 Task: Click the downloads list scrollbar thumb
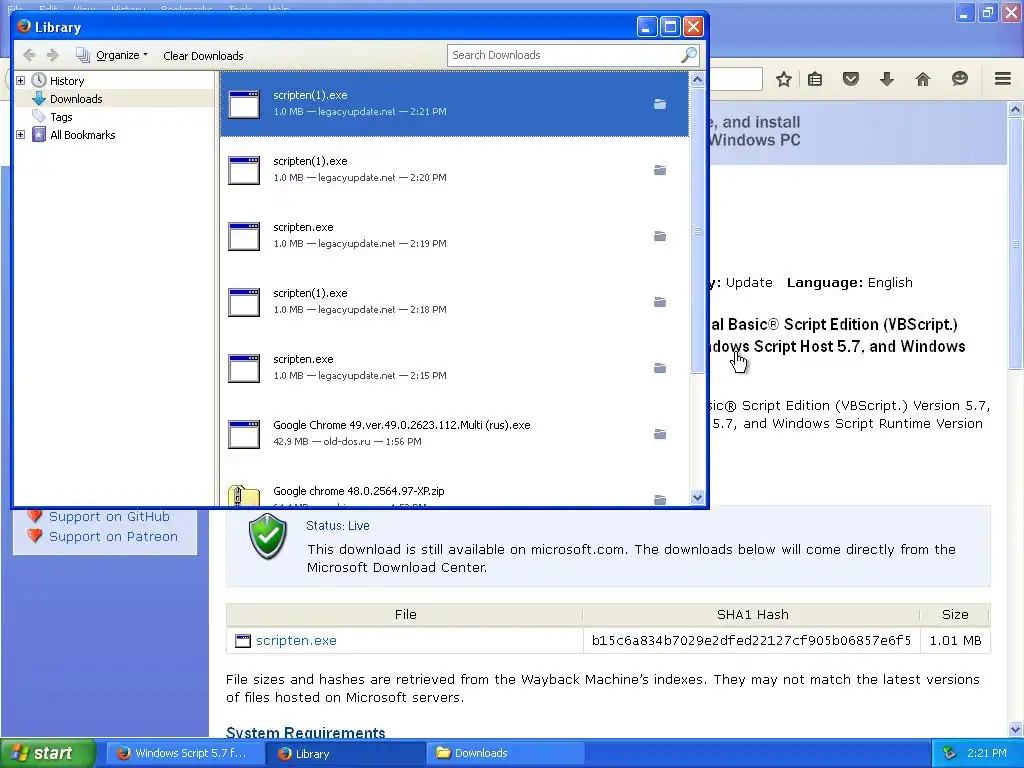(697, 231)
